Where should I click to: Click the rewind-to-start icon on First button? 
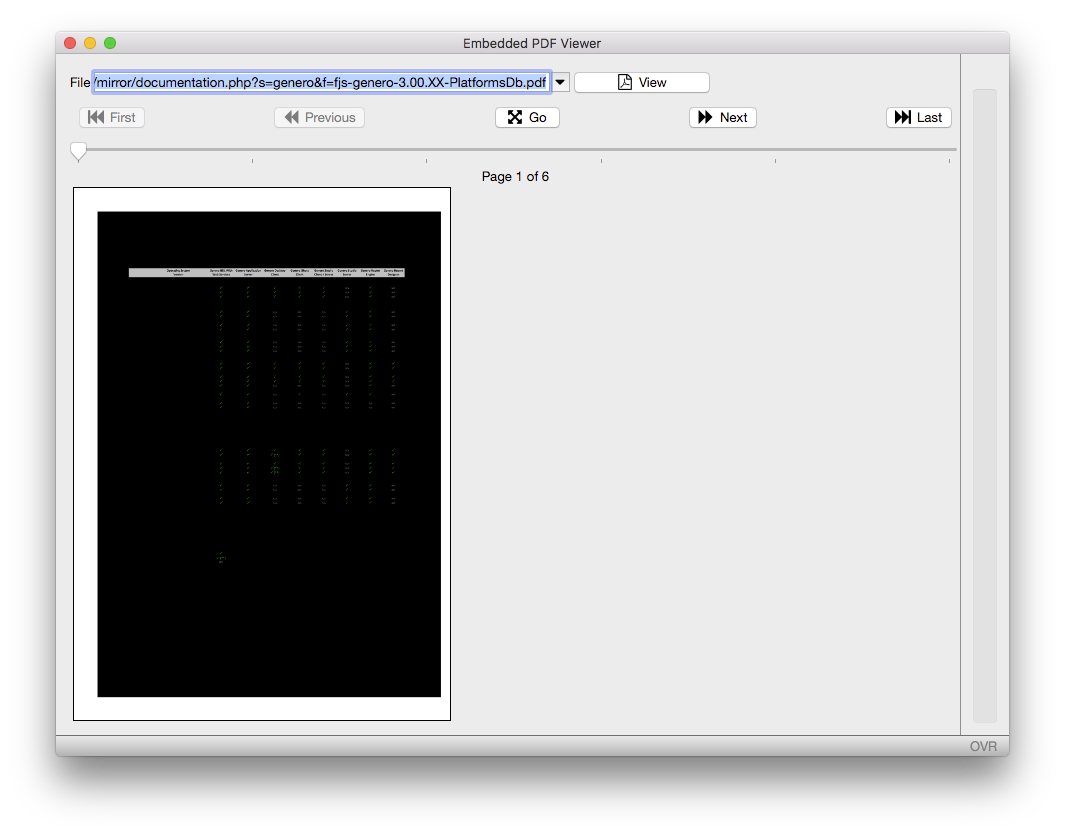click(94, 117)
